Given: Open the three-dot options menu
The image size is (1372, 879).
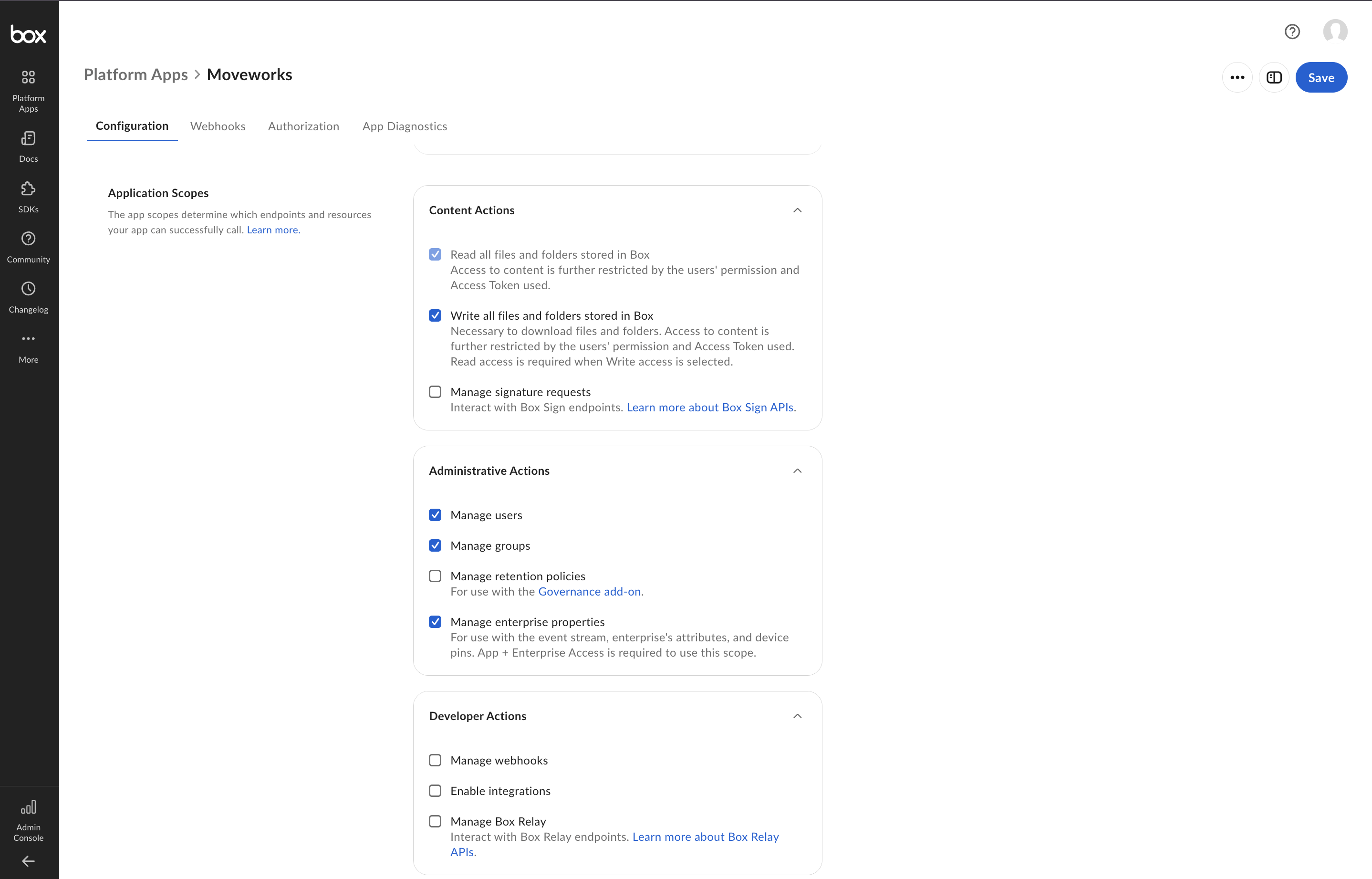Looking at the screenshot, I should point(1237,78).
